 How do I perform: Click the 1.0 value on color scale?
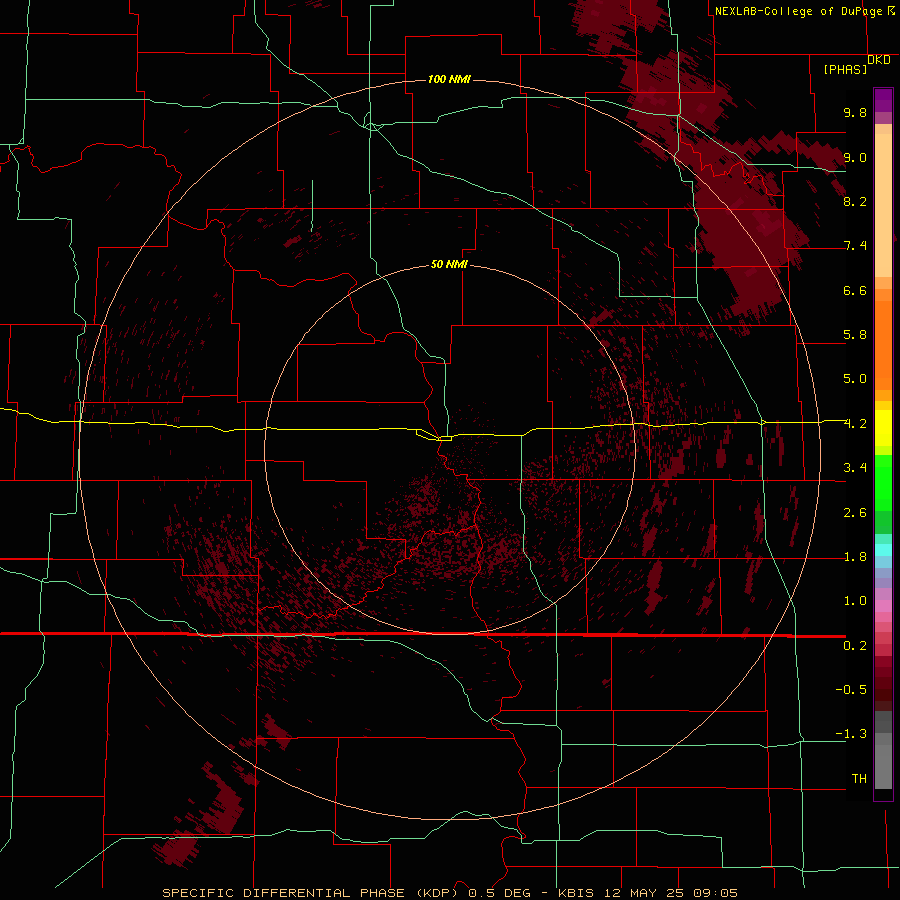click(x=855, y=601)
